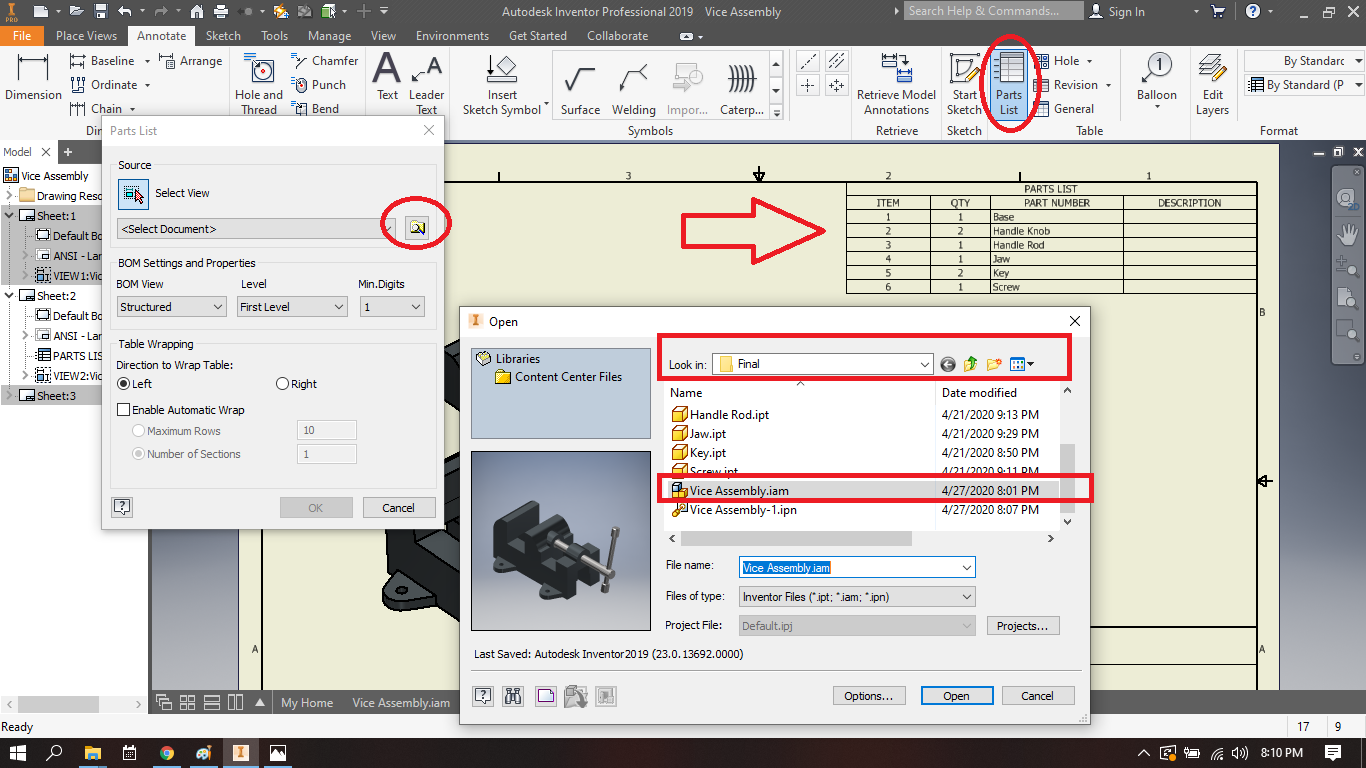Switch to the Sketch ribbon tab
Image resolution: width=1366 pixels, height=768 pixels.
coord(223,35)
